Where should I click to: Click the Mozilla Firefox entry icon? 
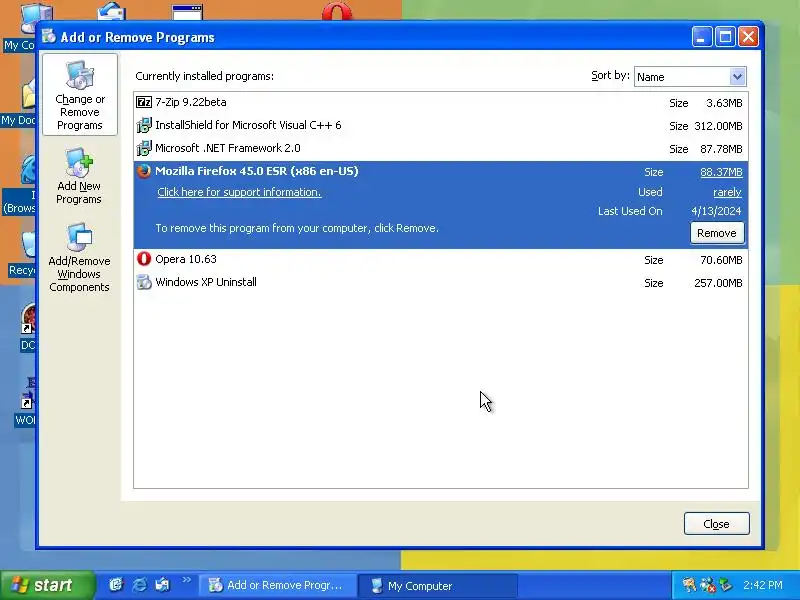[x=144, y=171]
